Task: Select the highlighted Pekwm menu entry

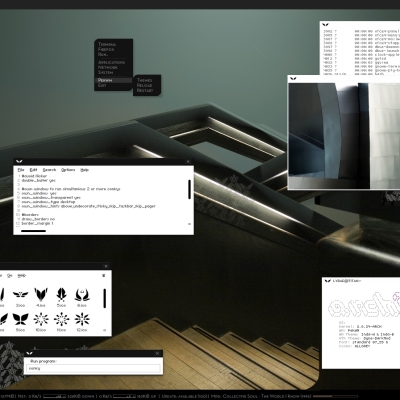Action: [113, 80]
